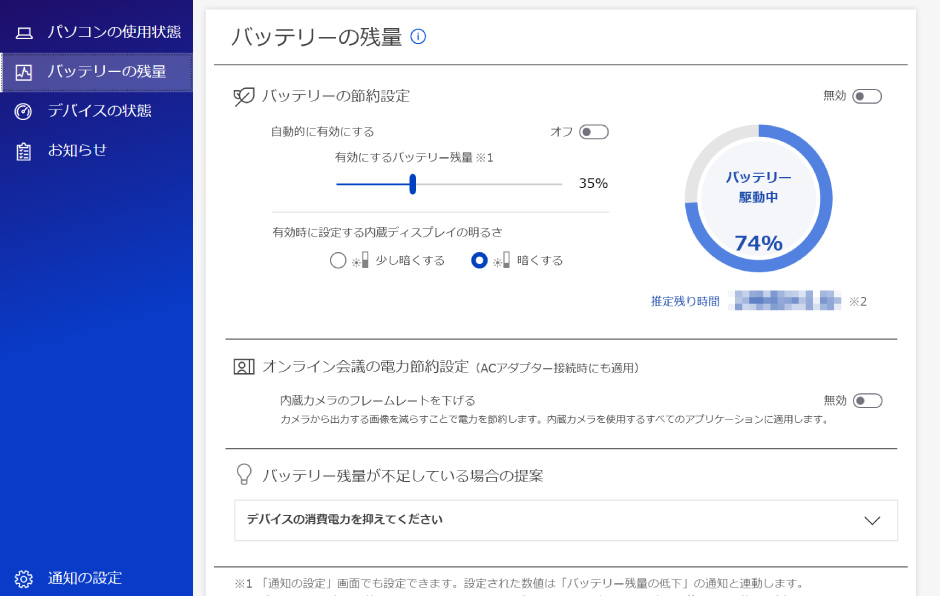Screen dimensions: 940x596
Task: Click the gauge icon for デバイスの状態
Action: (x=24, y=111)
